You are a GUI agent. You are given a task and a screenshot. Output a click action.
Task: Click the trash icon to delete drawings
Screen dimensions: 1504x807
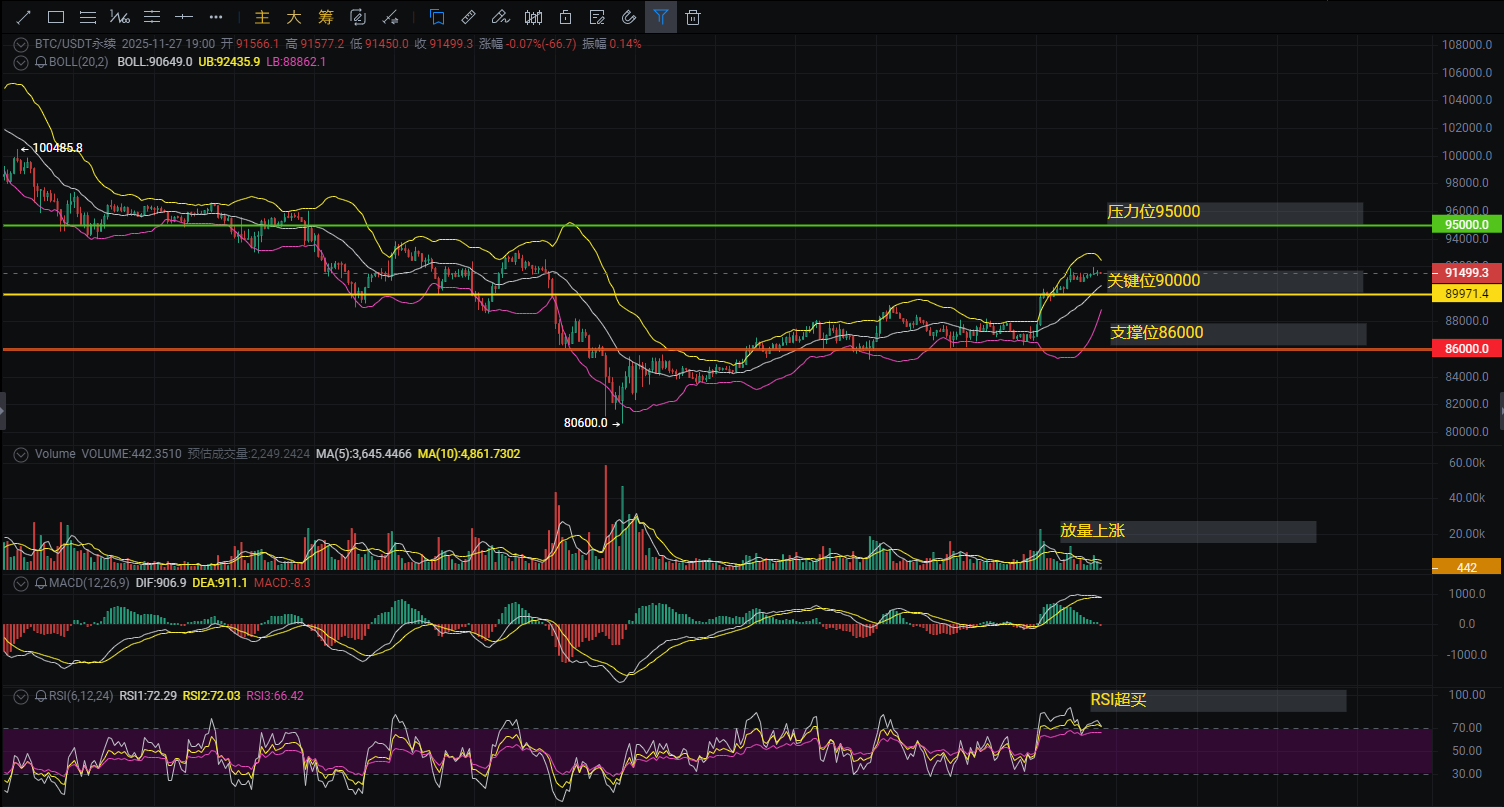(x=693, y=17)
